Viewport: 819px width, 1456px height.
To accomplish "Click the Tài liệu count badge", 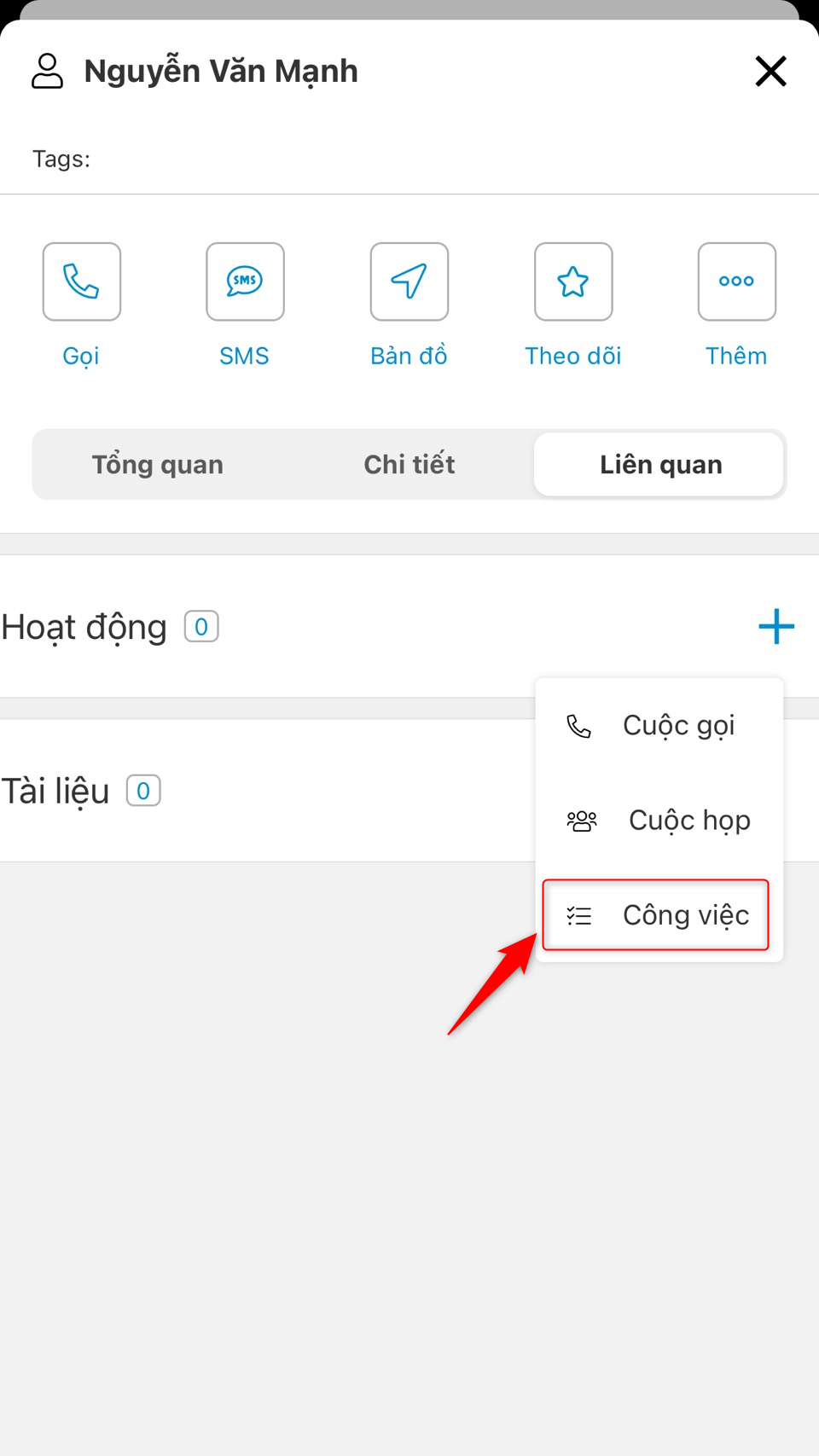I will click(x=143, y=791).
